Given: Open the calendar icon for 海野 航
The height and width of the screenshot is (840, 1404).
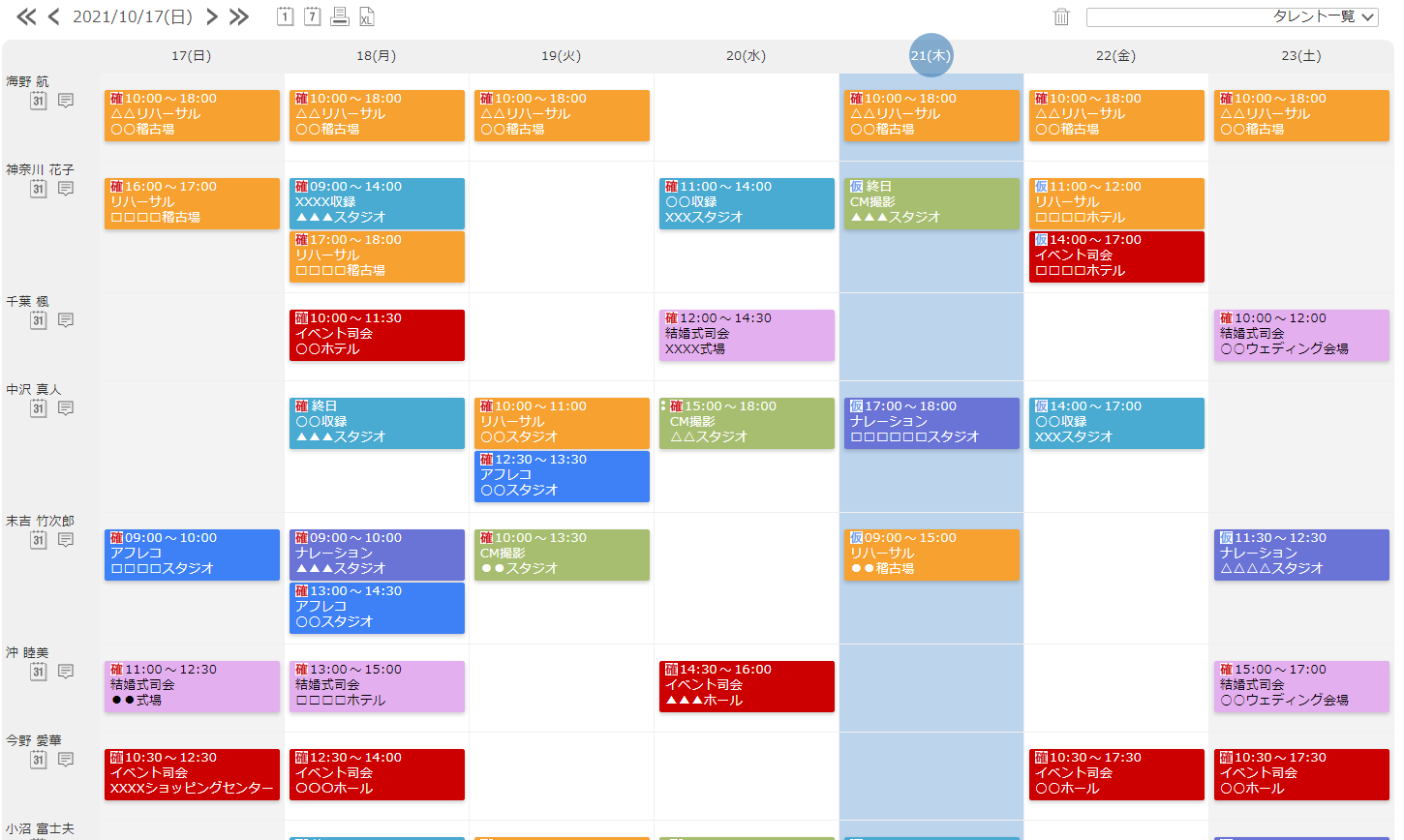Looking at the screenshot, I should coord(38,101).
